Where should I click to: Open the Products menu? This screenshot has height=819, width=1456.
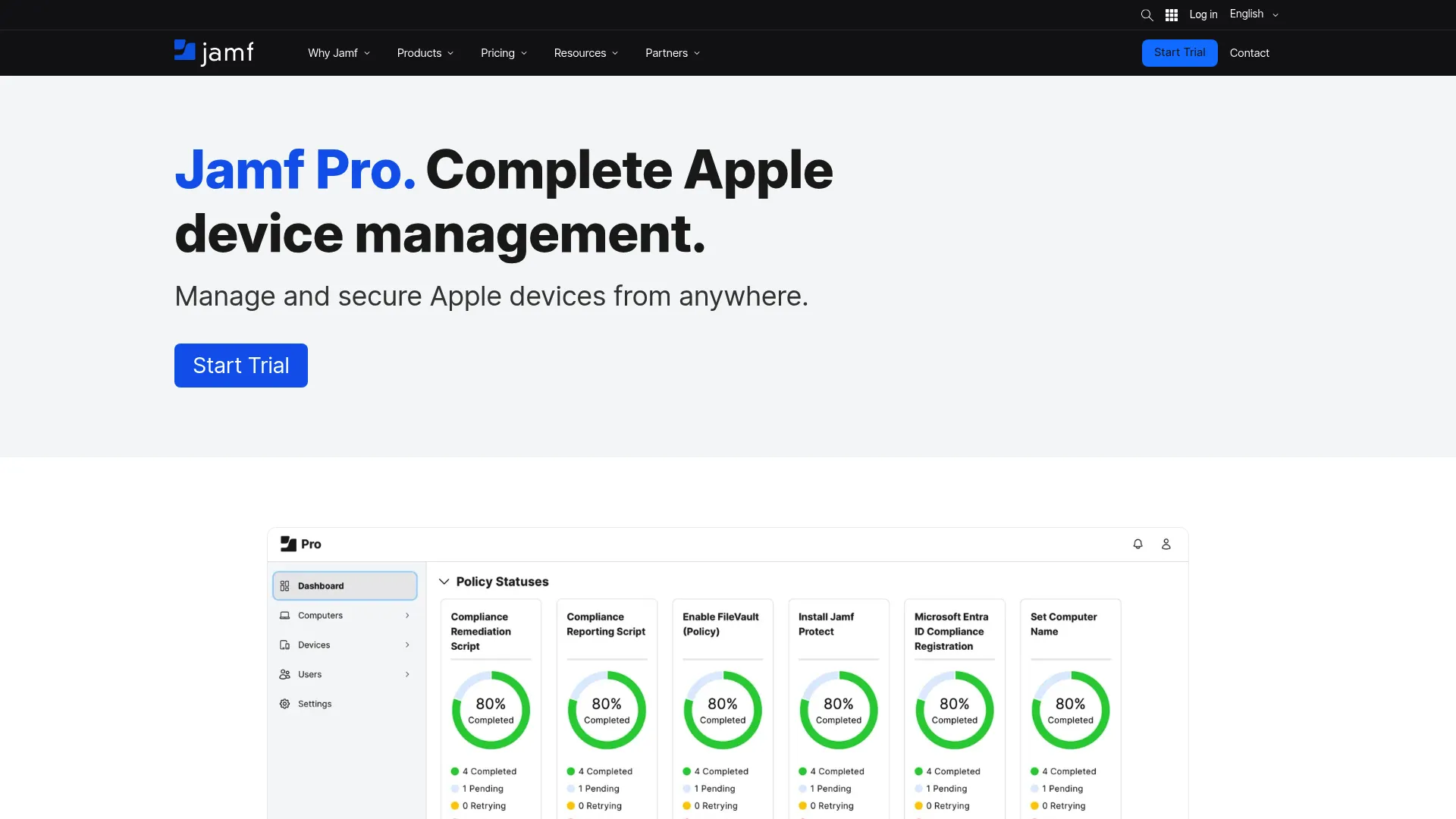pos(425,53)
